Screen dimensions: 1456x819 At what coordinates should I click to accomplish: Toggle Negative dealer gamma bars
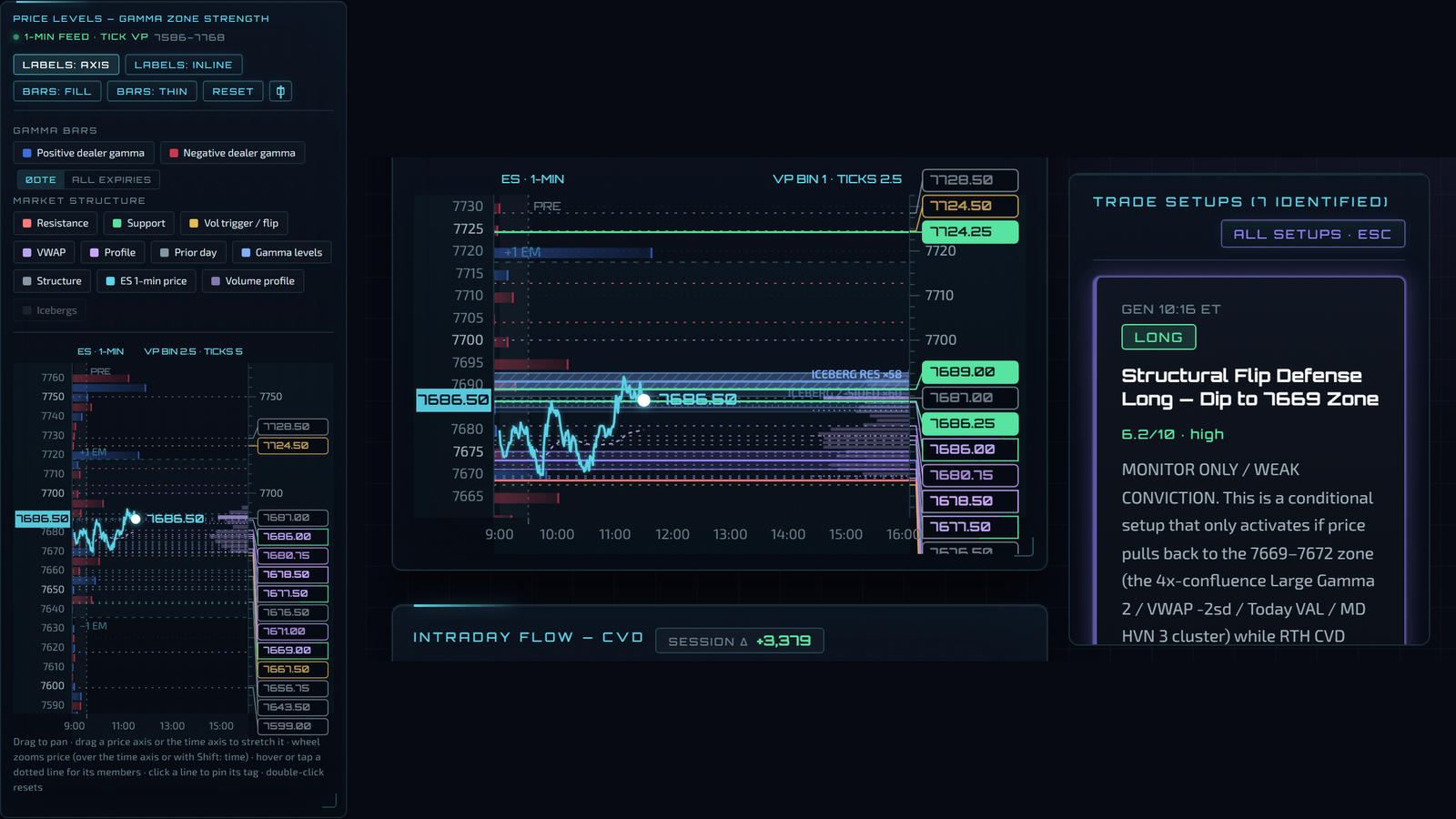[x=232, y=153]
